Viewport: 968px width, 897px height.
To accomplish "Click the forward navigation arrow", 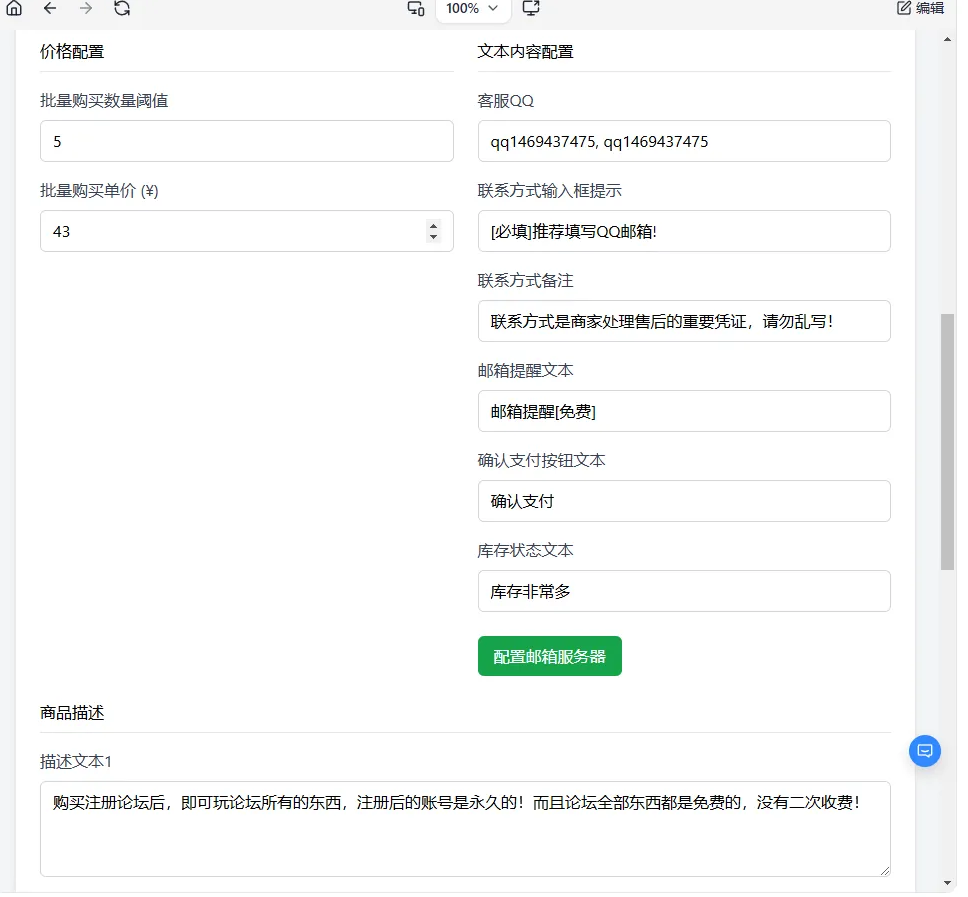I will coord(86,9).
